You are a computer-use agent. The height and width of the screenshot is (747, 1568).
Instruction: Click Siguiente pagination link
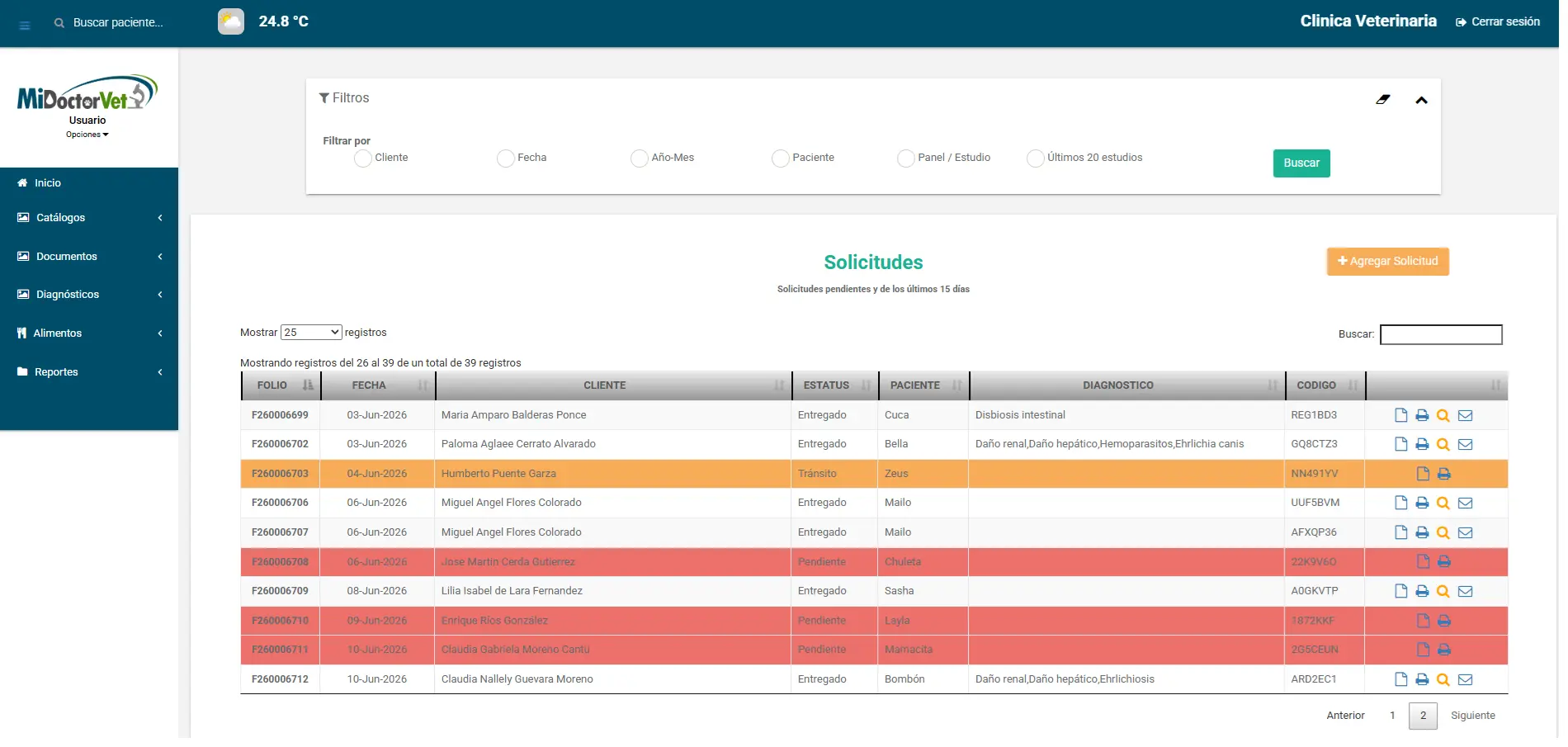coord(1472,716)
